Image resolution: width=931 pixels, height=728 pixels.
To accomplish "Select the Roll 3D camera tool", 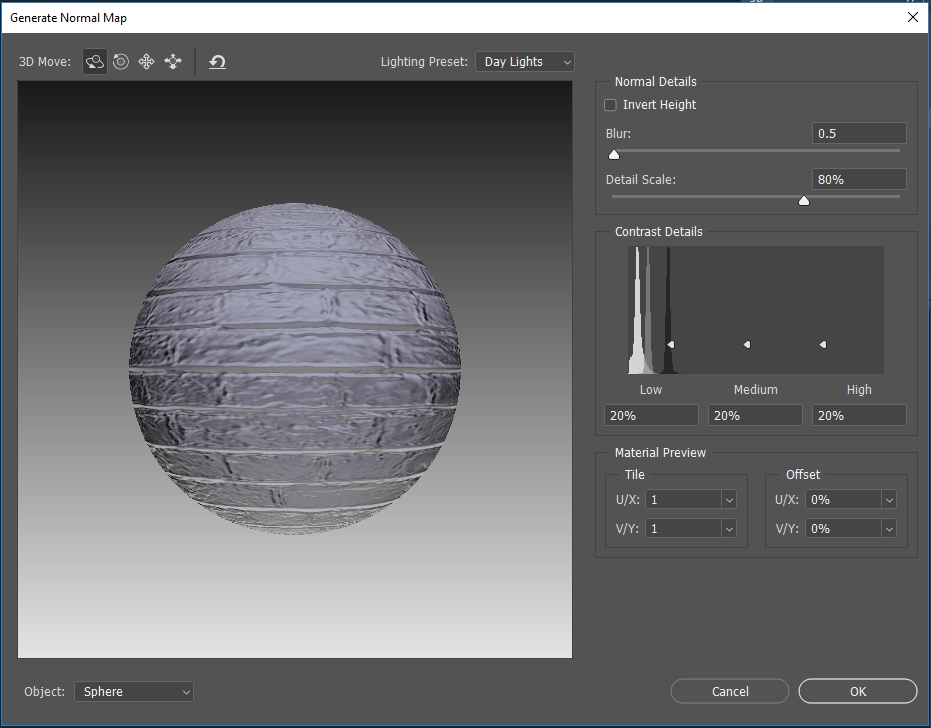I will tap(120, 61).
